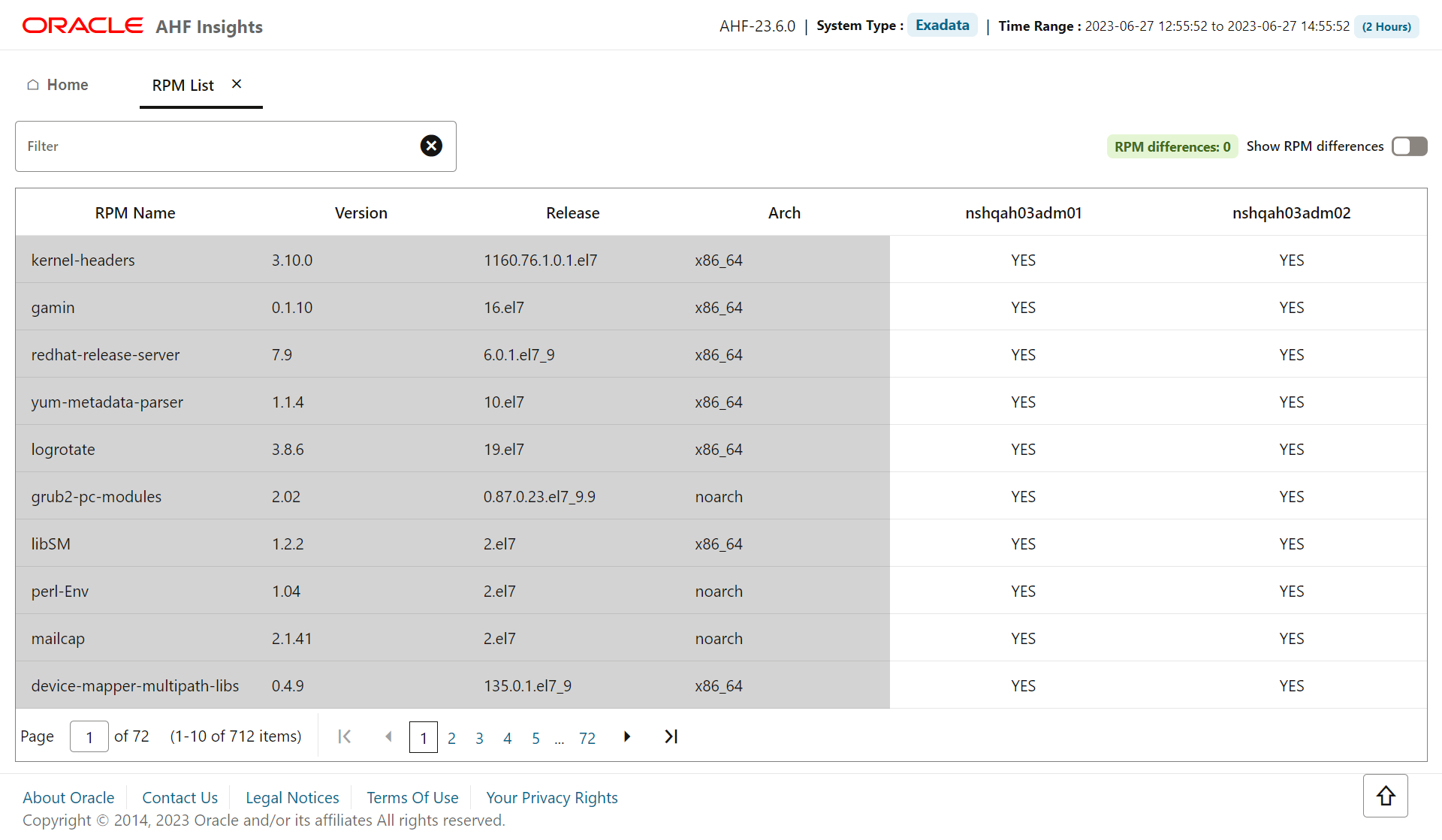
Task: Click the Exadata system type badge
Action: [942, 25]
